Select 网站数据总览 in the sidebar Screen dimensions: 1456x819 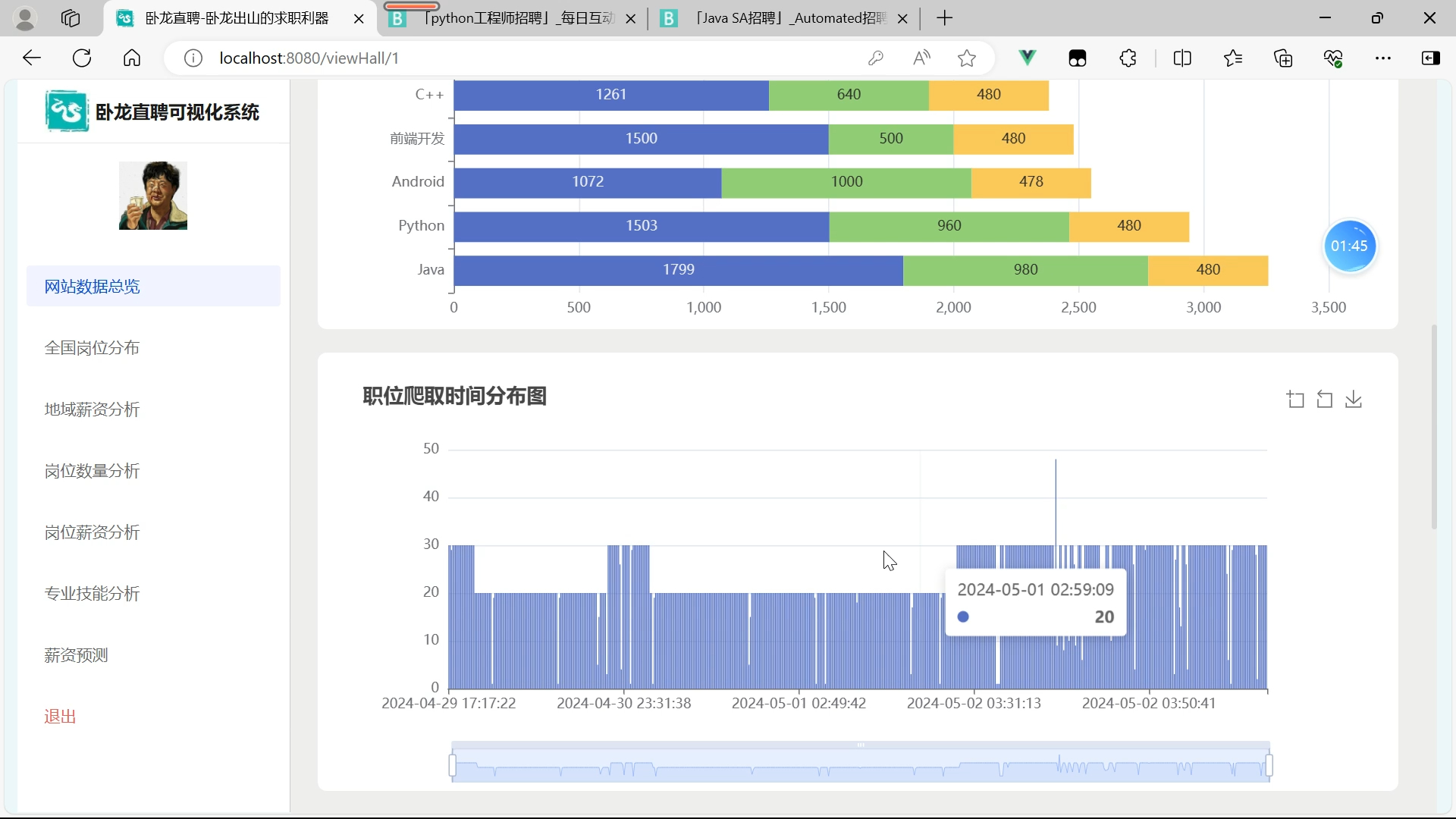click(x=153, y=286)
